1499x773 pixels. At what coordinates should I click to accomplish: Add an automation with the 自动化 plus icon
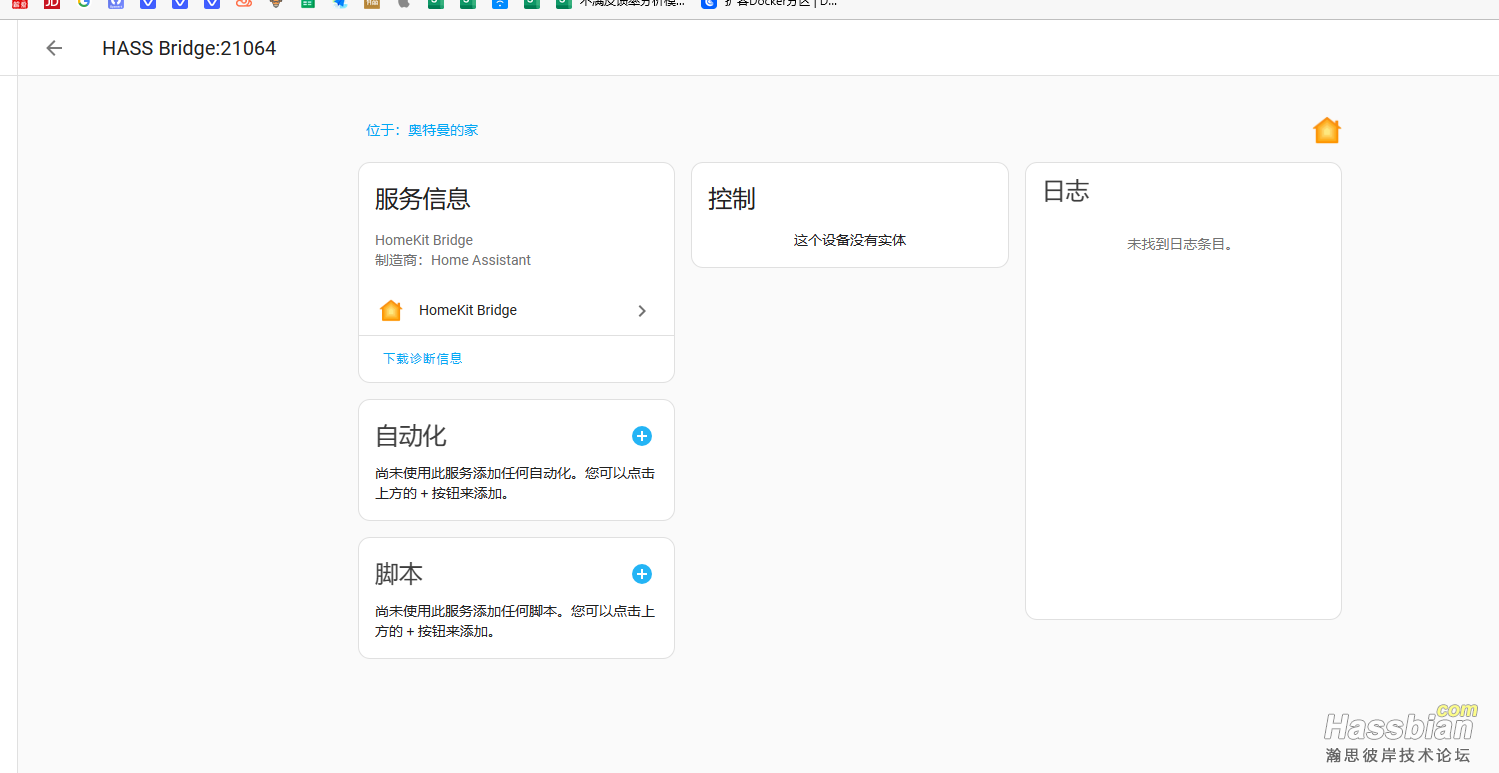[642, 436]
